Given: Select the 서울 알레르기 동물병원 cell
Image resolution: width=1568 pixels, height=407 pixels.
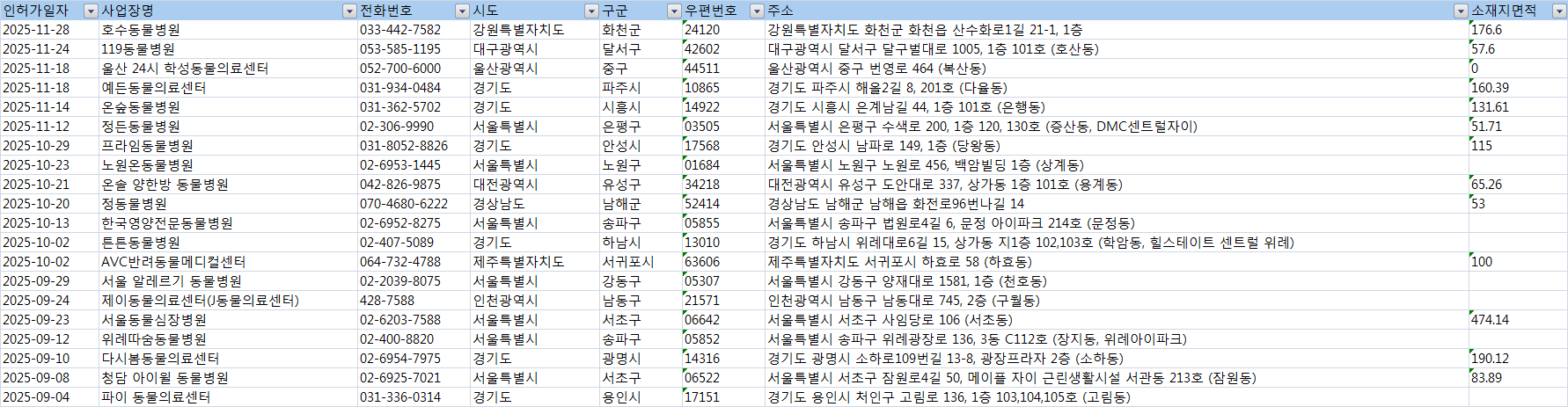Looking at the screenshot, I should click(228, 281).
